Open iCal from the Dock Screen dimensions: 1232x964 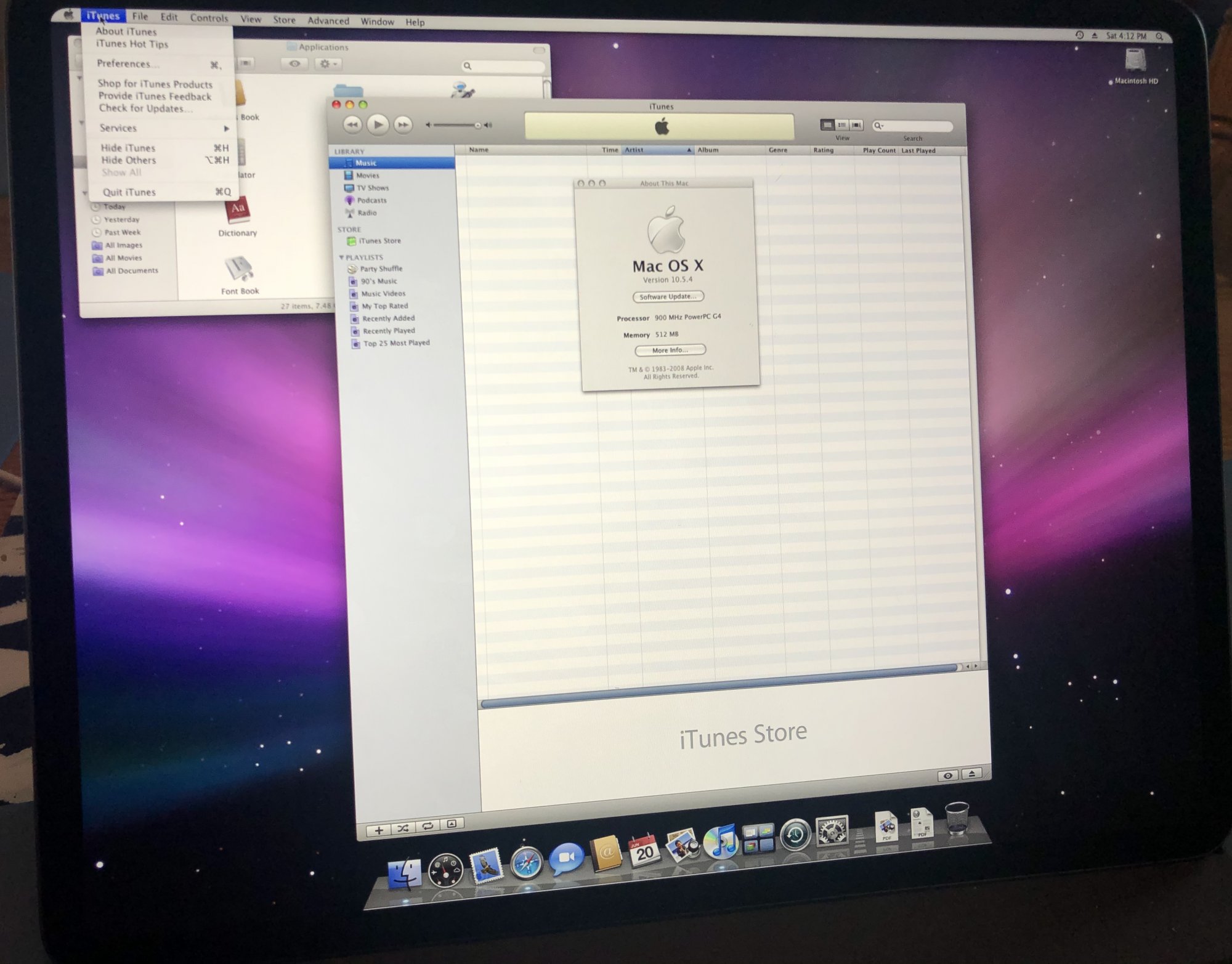tap(644, 851)
